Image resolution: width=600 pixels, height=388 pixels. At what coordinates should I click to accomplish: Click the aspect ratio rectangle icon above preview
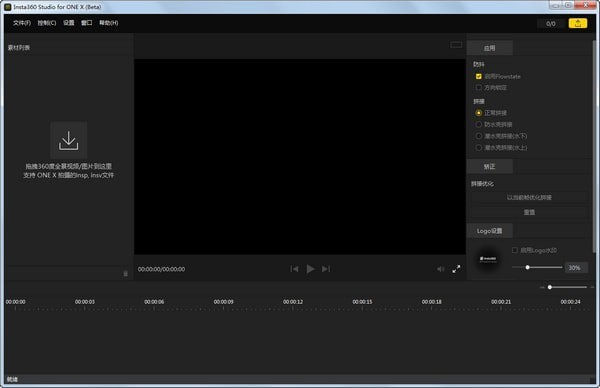point(456,45)
